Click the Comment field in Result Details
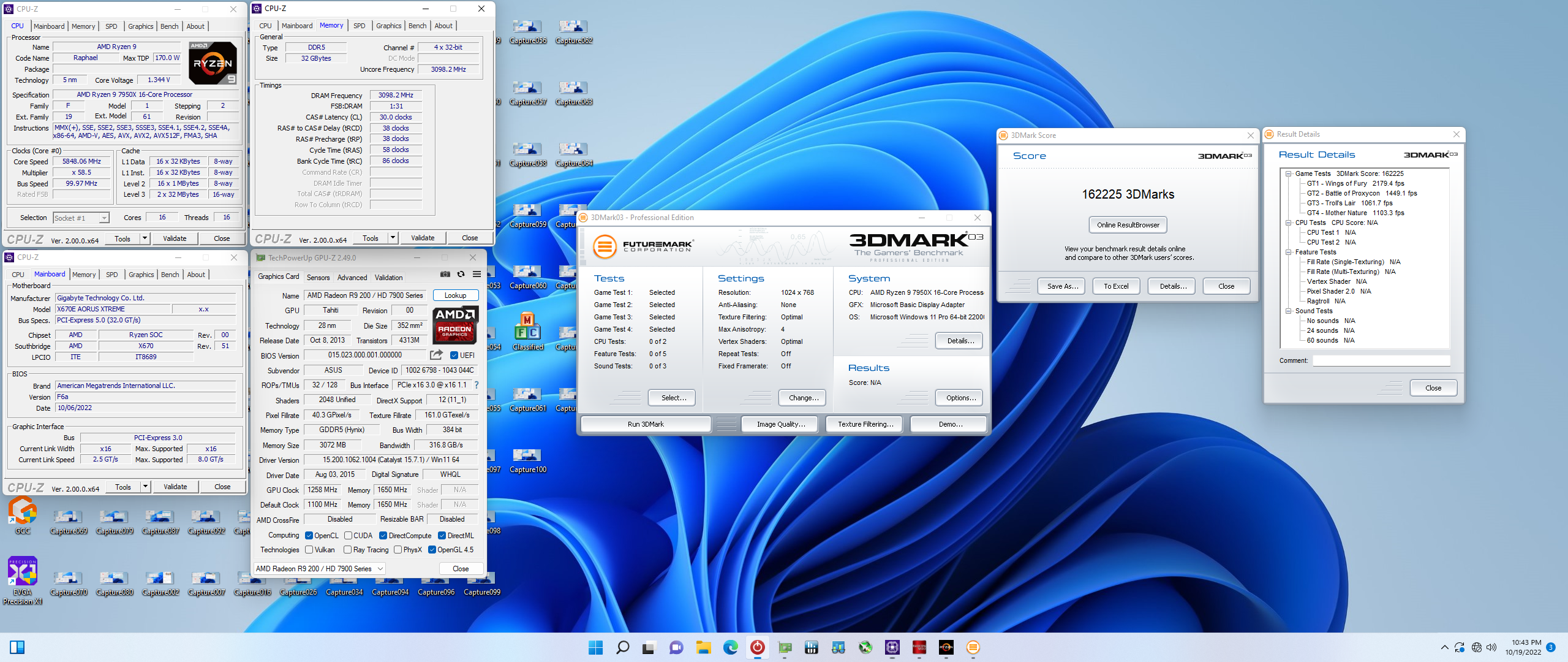Viewport: 1568px width, 662px height. [1381, 360]
